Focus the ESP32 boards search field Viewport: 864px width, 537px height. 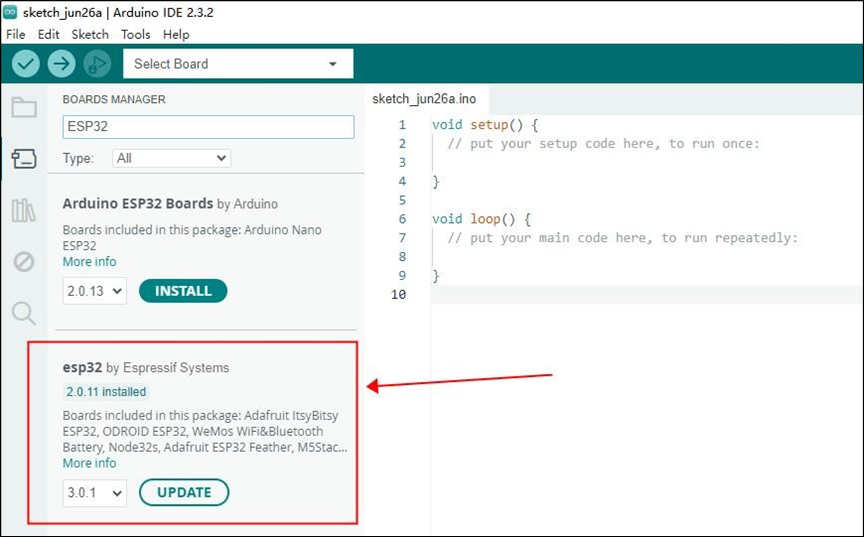point(208,127)
